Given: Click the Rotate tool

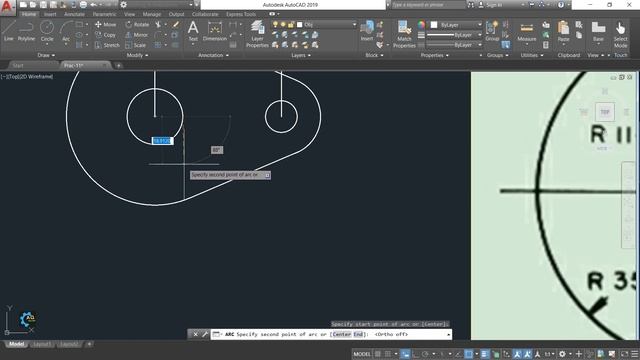Looking at the screenshot, I should [137, 24].
